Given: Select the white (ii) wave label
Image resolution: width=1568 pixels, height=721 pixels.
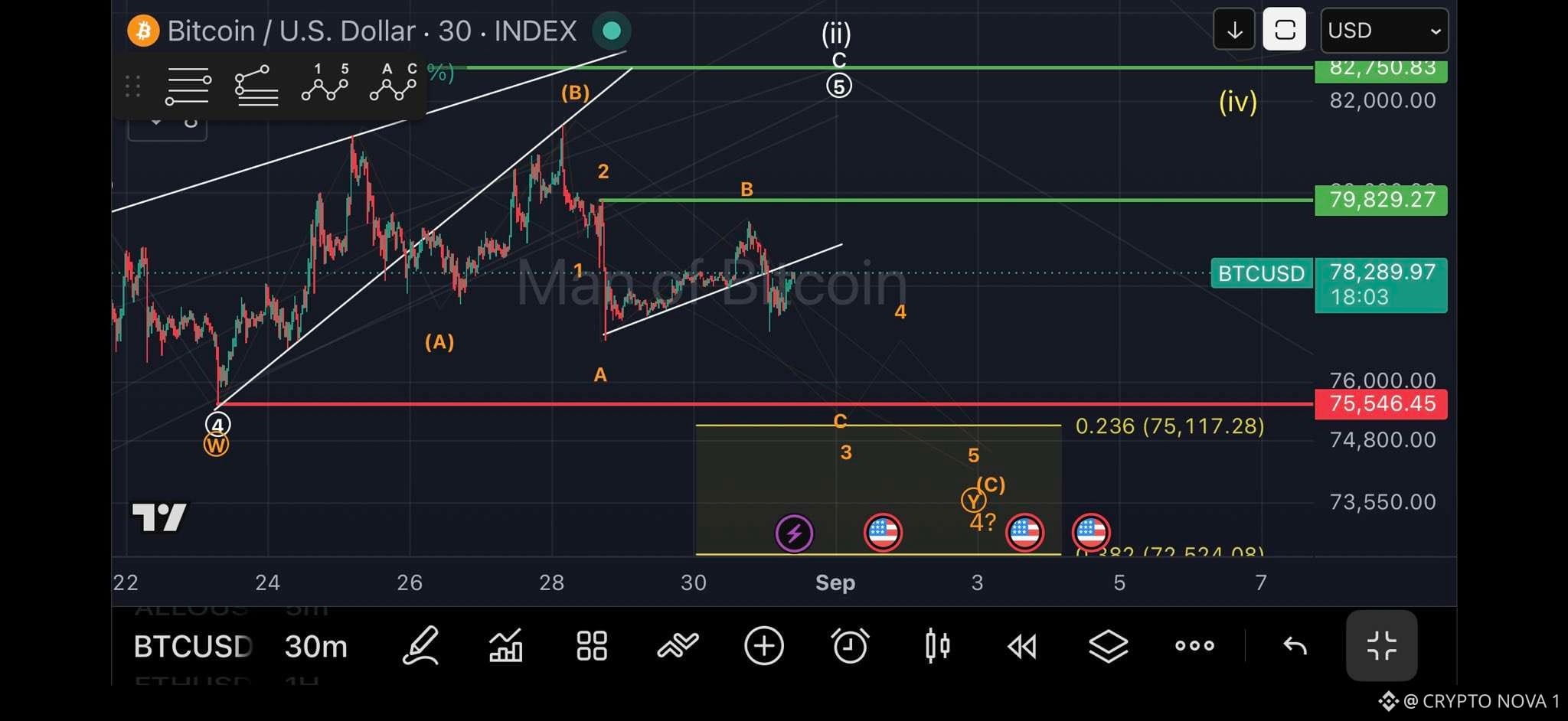Looking at the screenshot, I should tap(836, 33).
